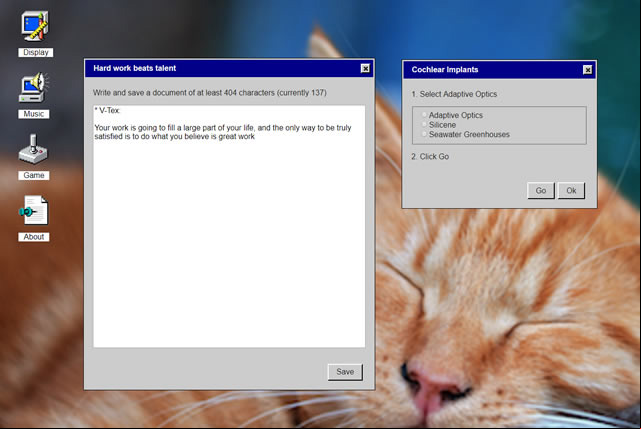Click the Game label text
The height and width of the screenshot is (429, 641).
(34, 175)
